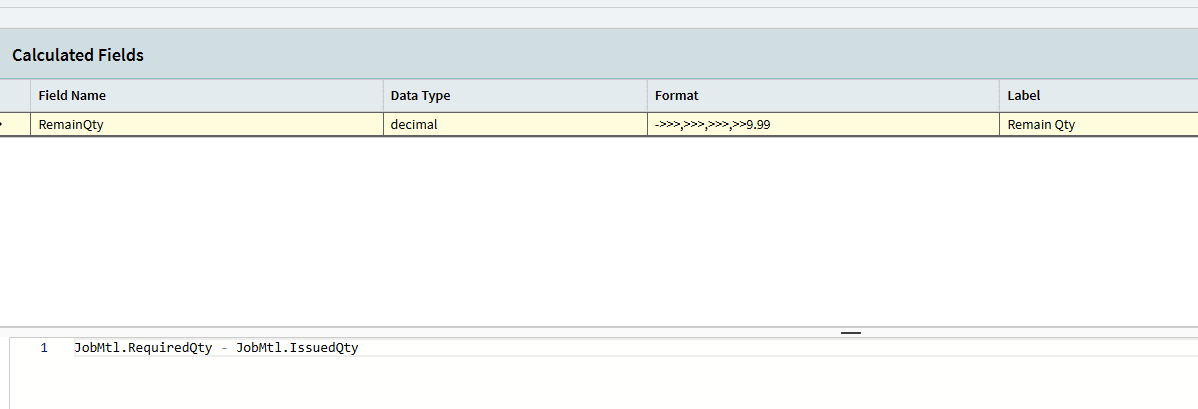Screen dimensions: 1198x409
Task: Click JobMtl.RequiredQty in the expression
Action: [143, 348]
